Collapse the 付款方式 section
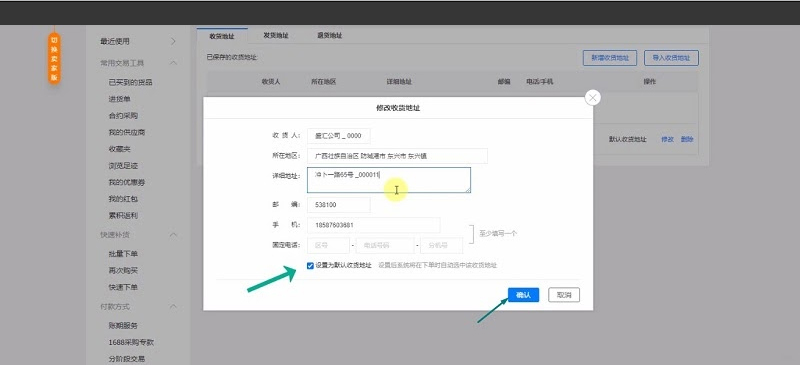The image size is (800, 365). pyautogui.click(x=173, y=307)
